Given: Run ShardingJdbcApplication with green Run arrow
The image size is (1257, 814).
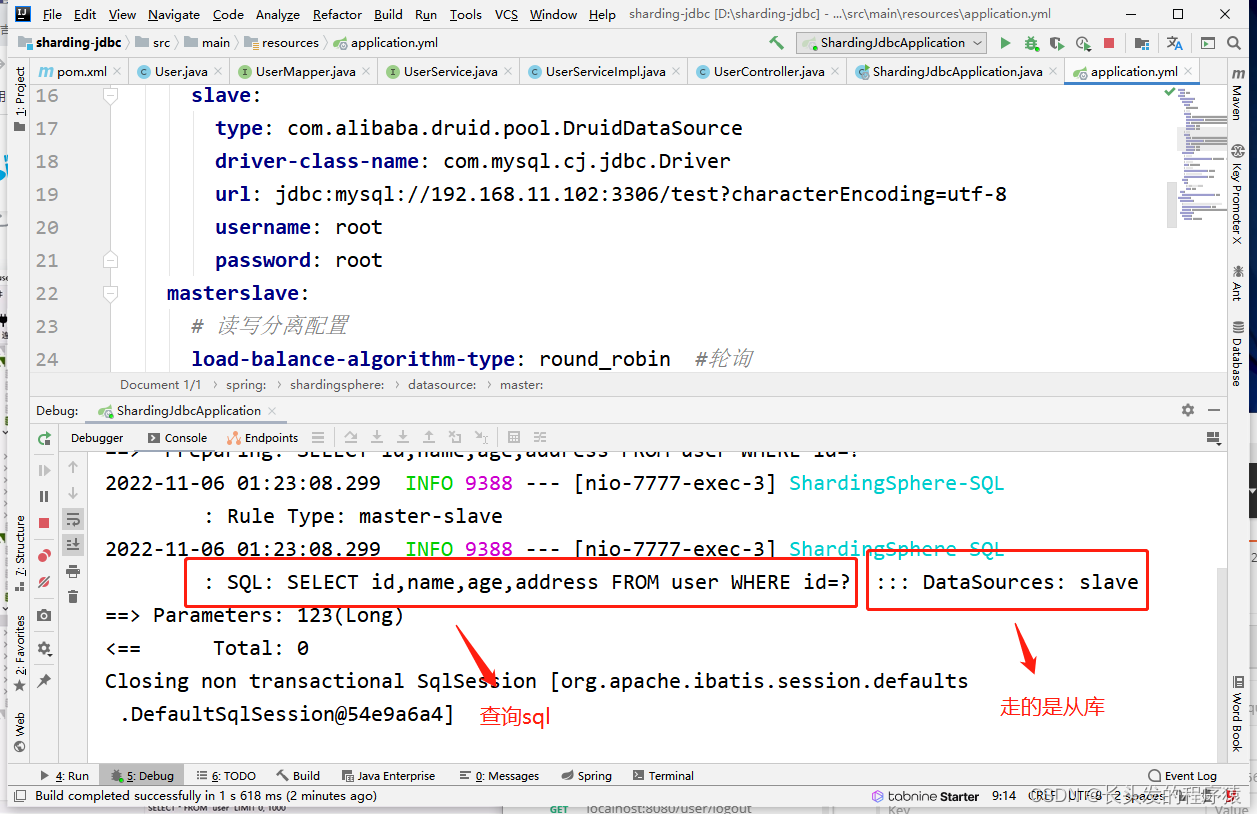Looking at the screenshot, I should coord(1006,43).
